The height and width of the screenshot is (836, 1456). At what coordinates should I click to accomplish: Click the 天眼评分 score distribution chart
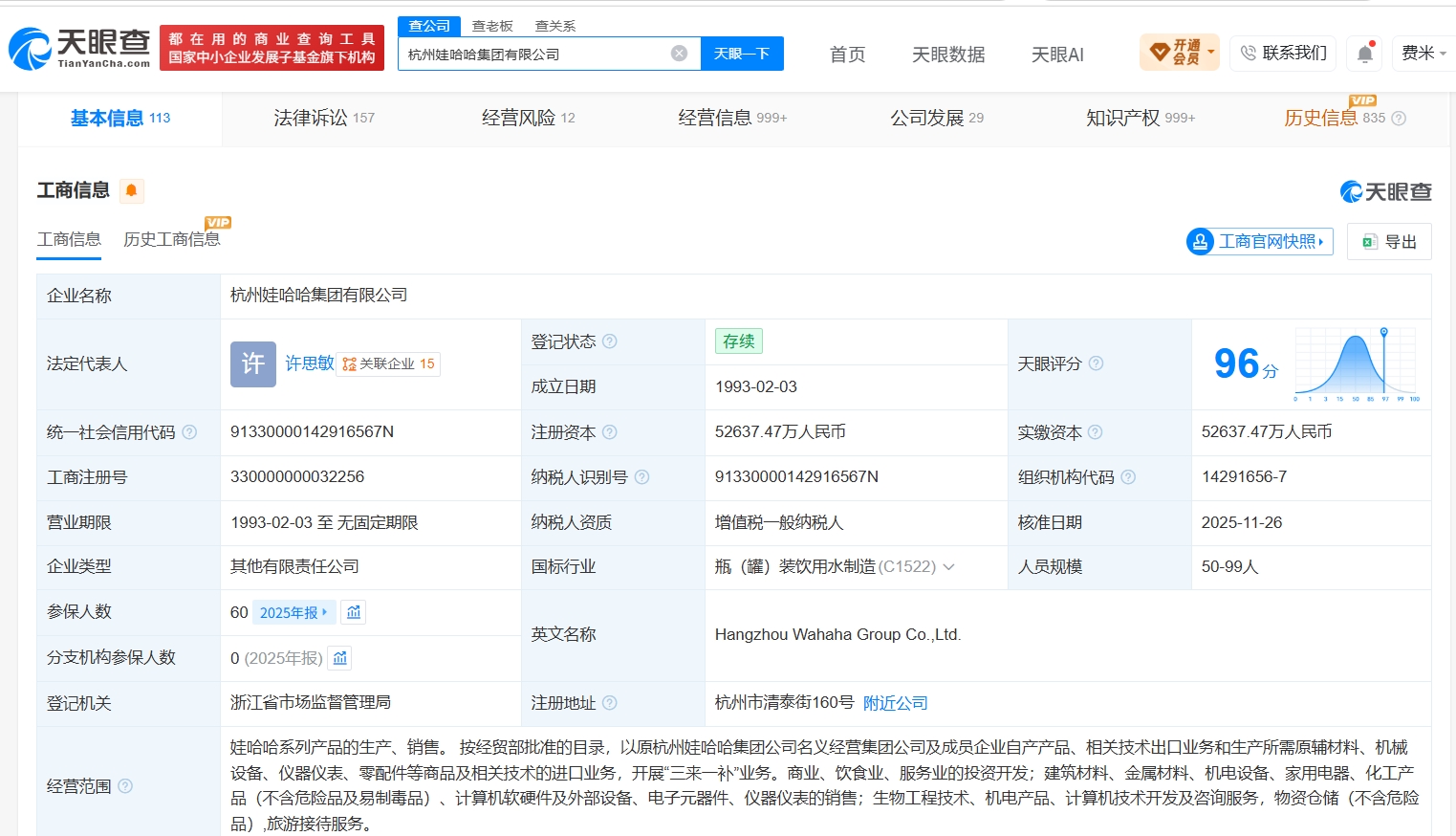(1356, 363)
